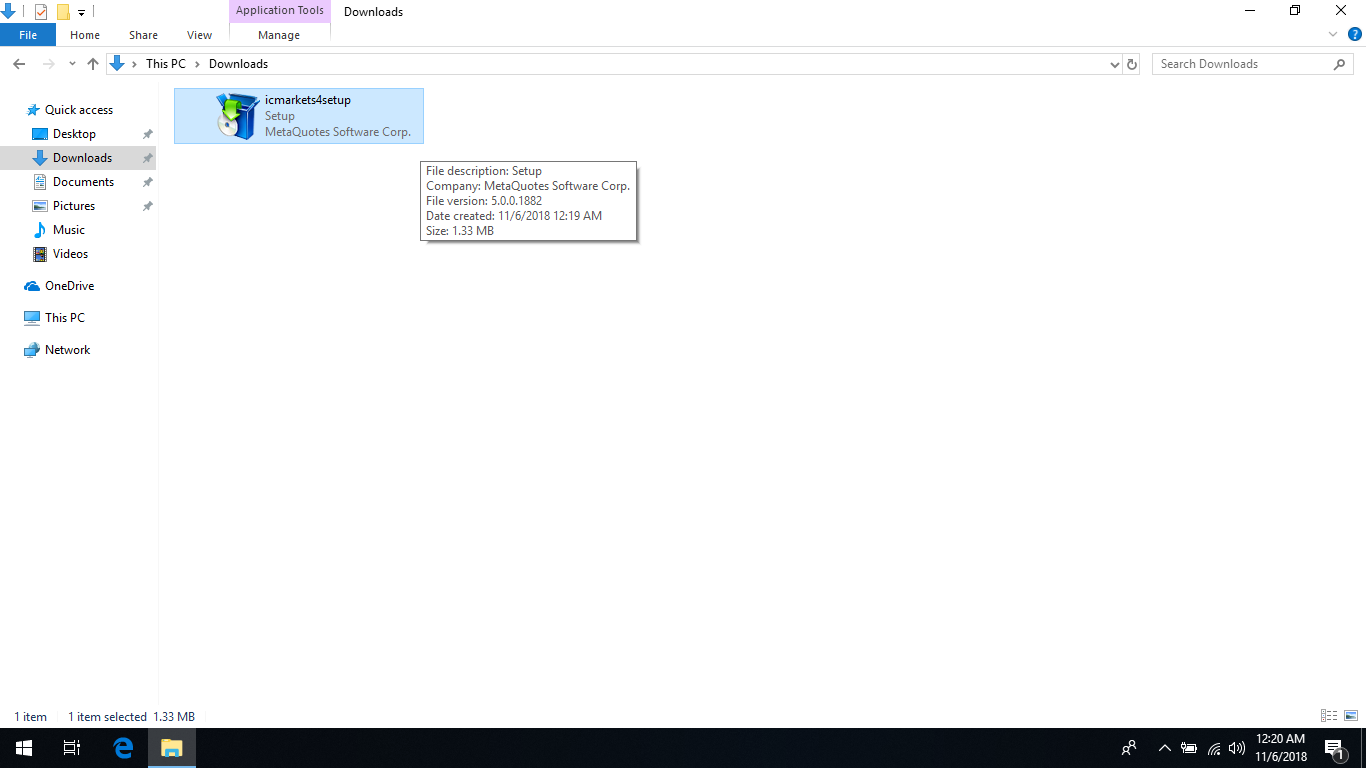Open the Recent locations dropdown arrow
Screen dimensions: 1366x768
click(x=72, y=64)
